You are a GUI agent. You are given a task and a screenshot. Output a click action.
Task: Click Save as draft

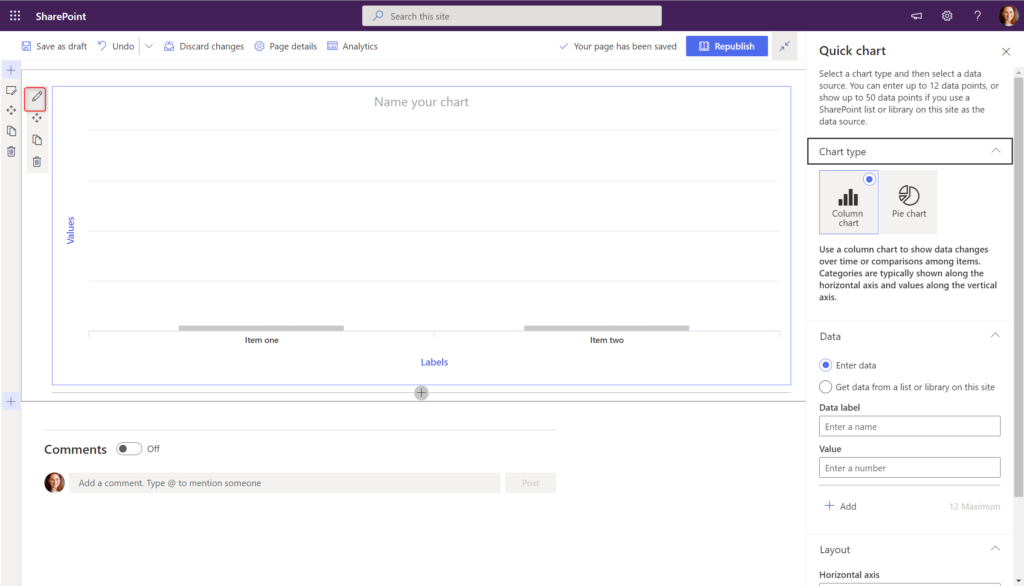click(54, 46)
